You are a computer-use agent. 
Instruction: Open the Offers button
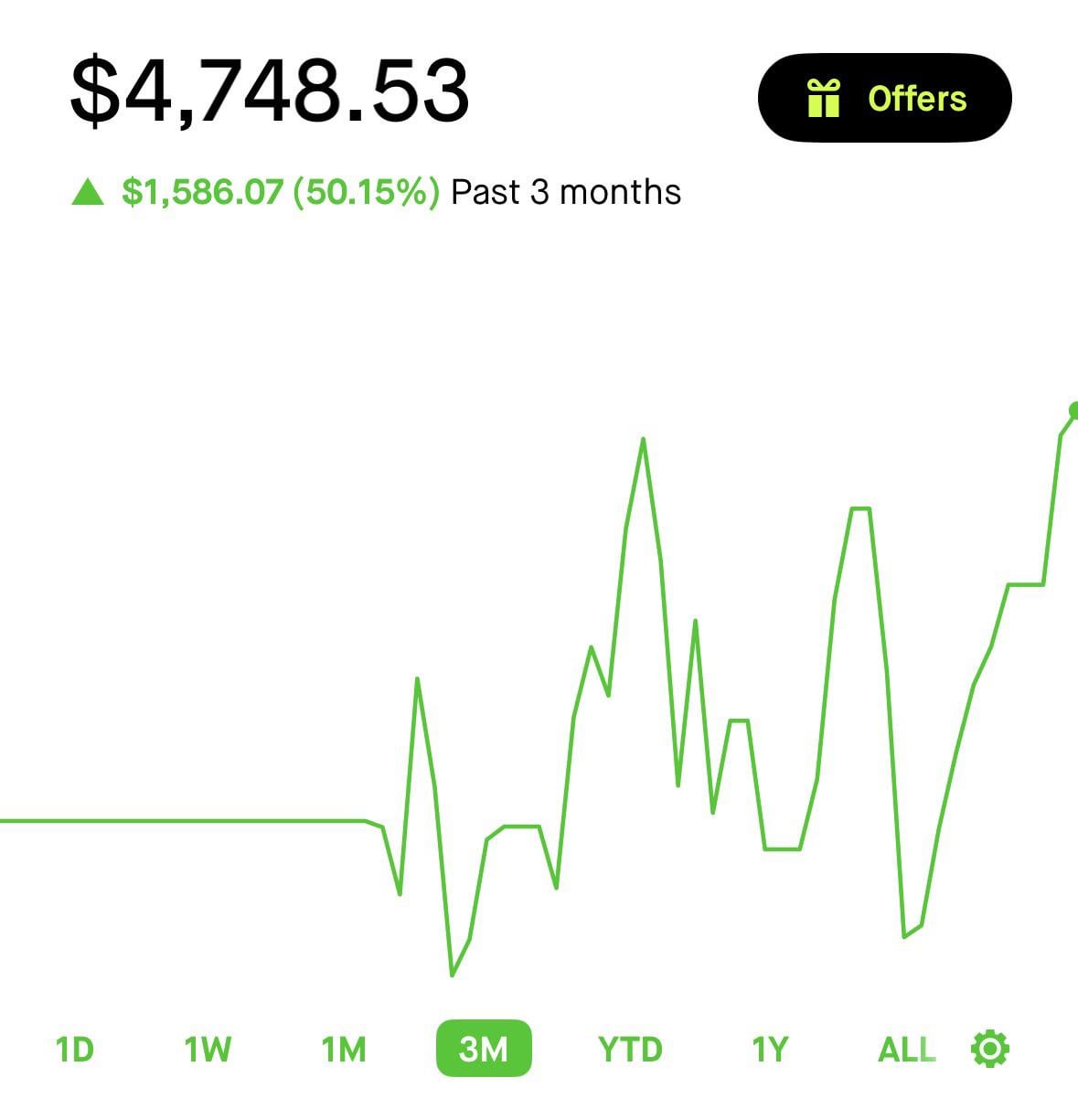[884, 98]
